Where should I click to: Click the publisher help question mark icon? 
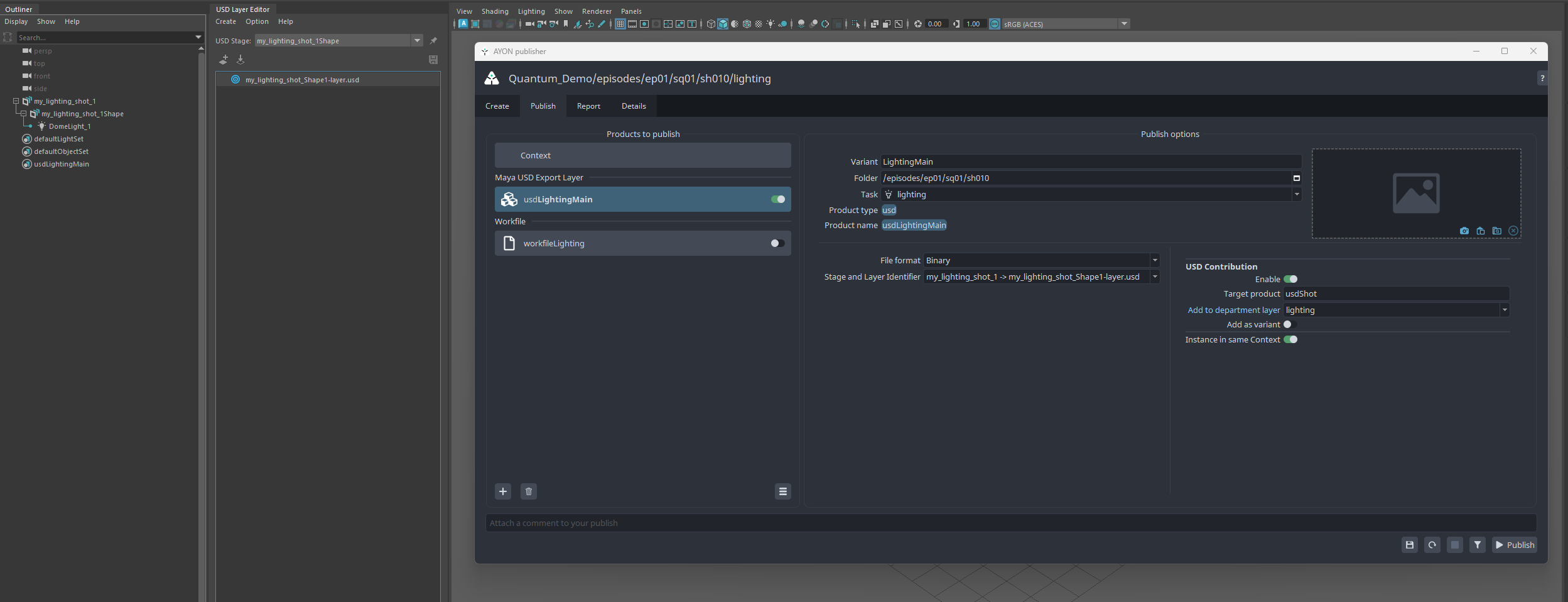[x=1542, y=79]
